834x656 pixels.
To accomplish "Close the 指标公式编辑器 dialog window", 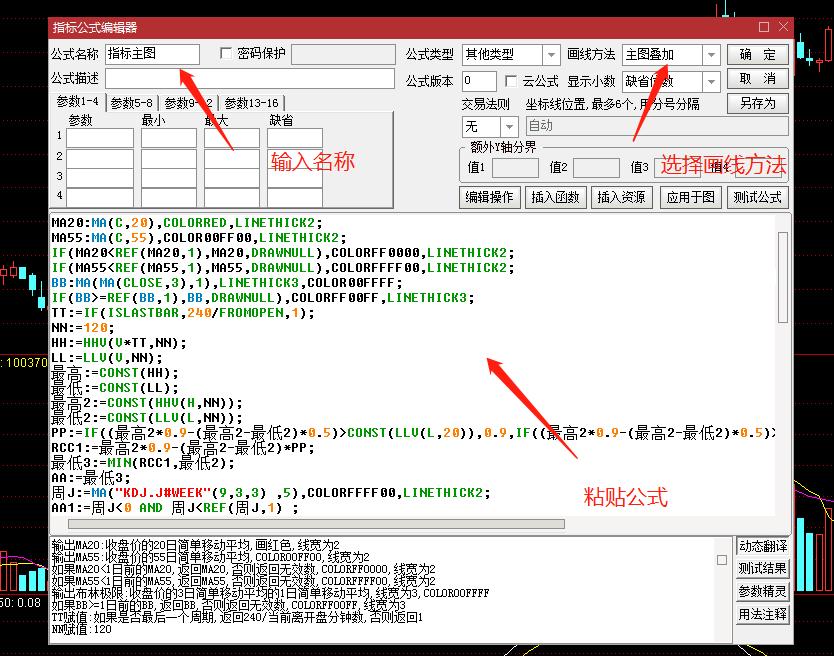I will [x=784, y=28].
